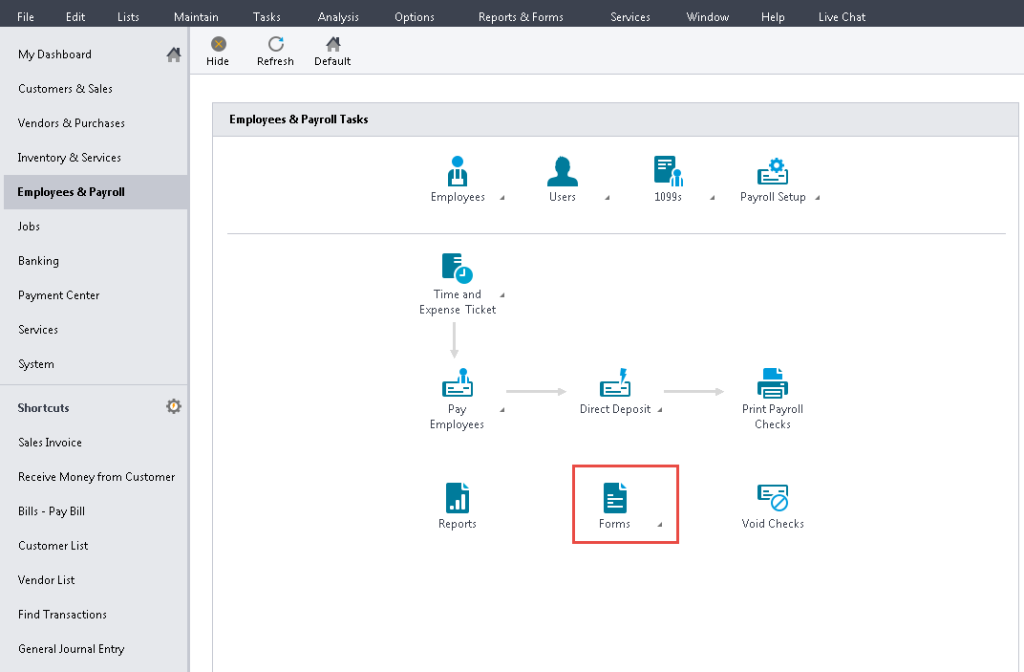Open the Maintain menu
This screenshot has width=1024, height=672.
tap(196, 17)
